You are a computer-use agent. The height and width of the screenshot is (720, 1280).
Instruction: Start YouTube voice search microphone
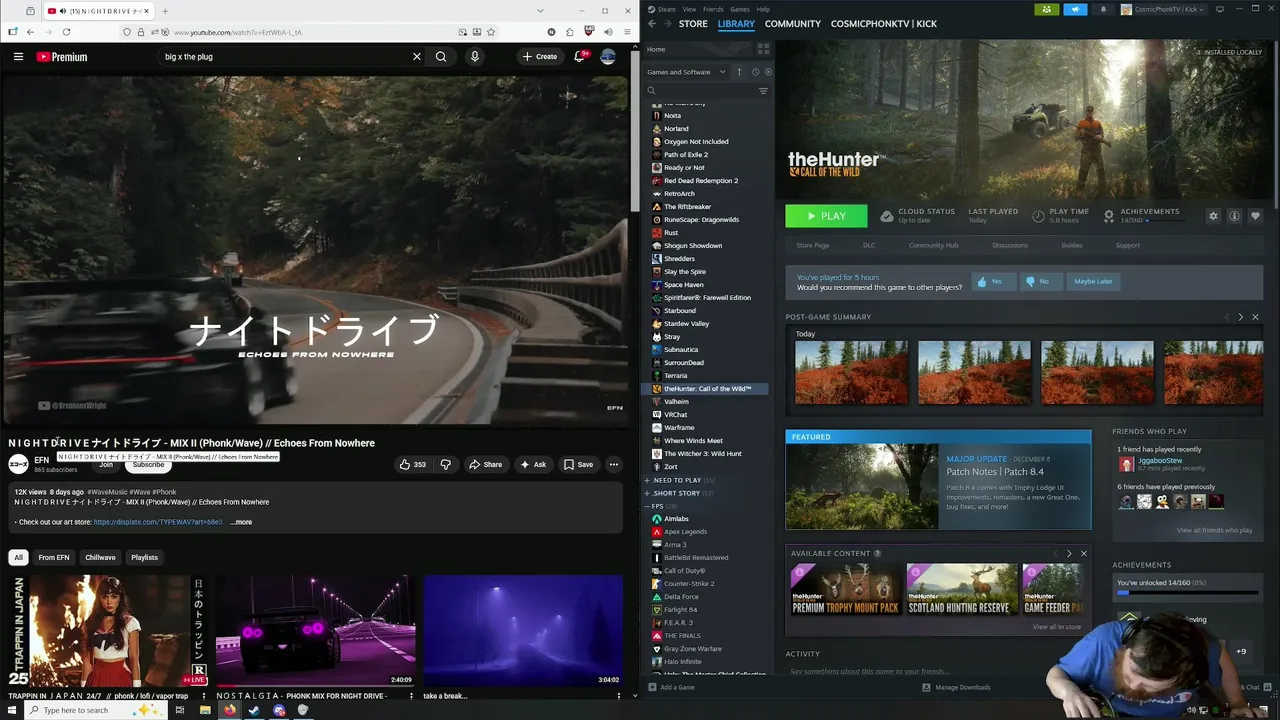tap(475, 57)
